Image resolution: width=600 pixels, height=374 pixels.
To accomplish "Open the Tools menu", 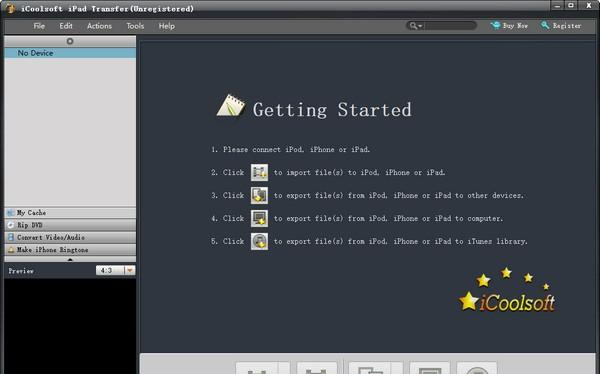I will click(x=135, y=26).
